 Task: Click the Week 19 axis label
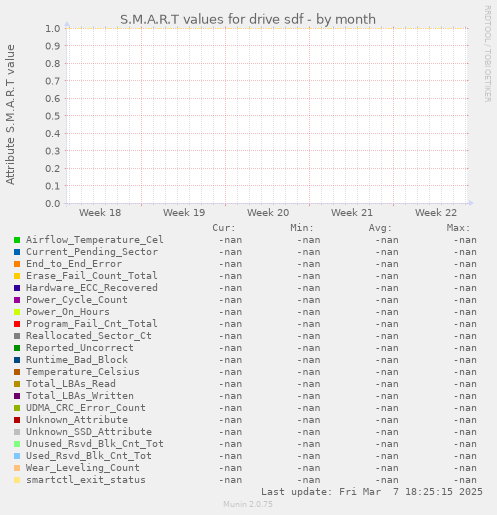click(x=184, y=212)
